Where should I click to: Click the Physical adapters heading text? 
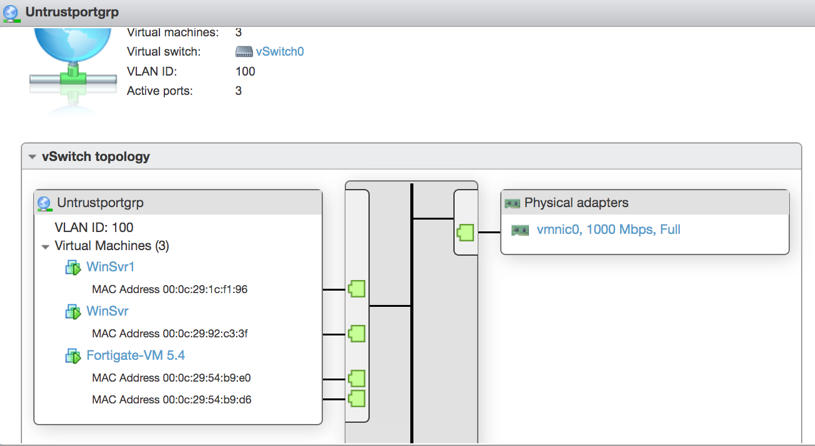point(576,203)
